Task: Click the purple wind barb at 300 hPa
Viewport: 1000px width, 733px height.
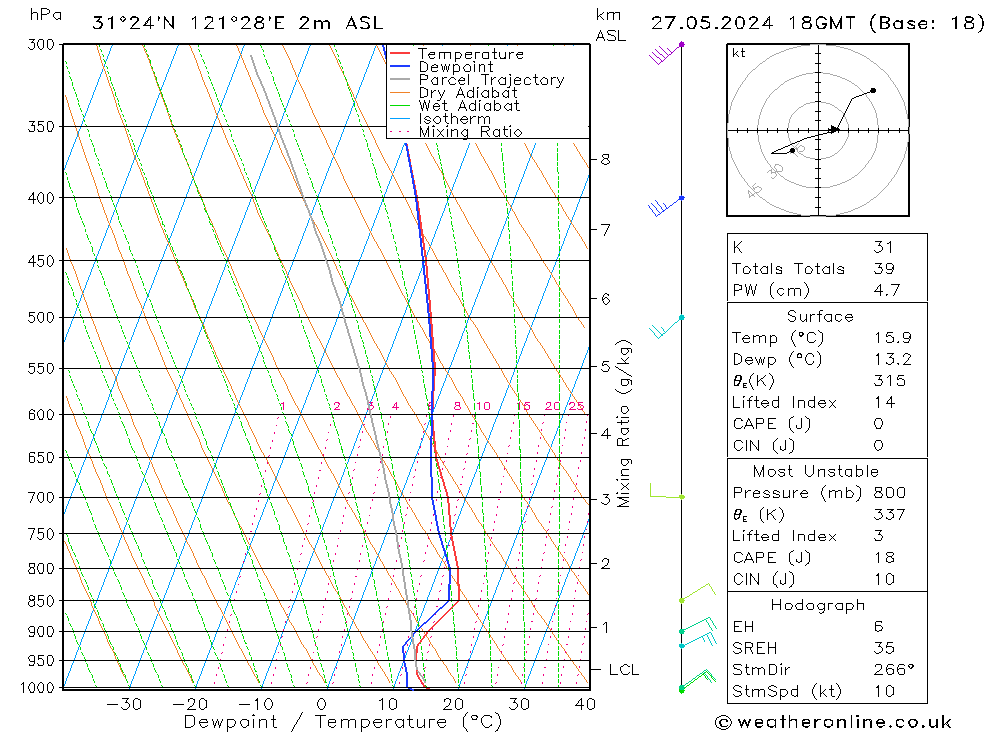Action: point(666,53)
